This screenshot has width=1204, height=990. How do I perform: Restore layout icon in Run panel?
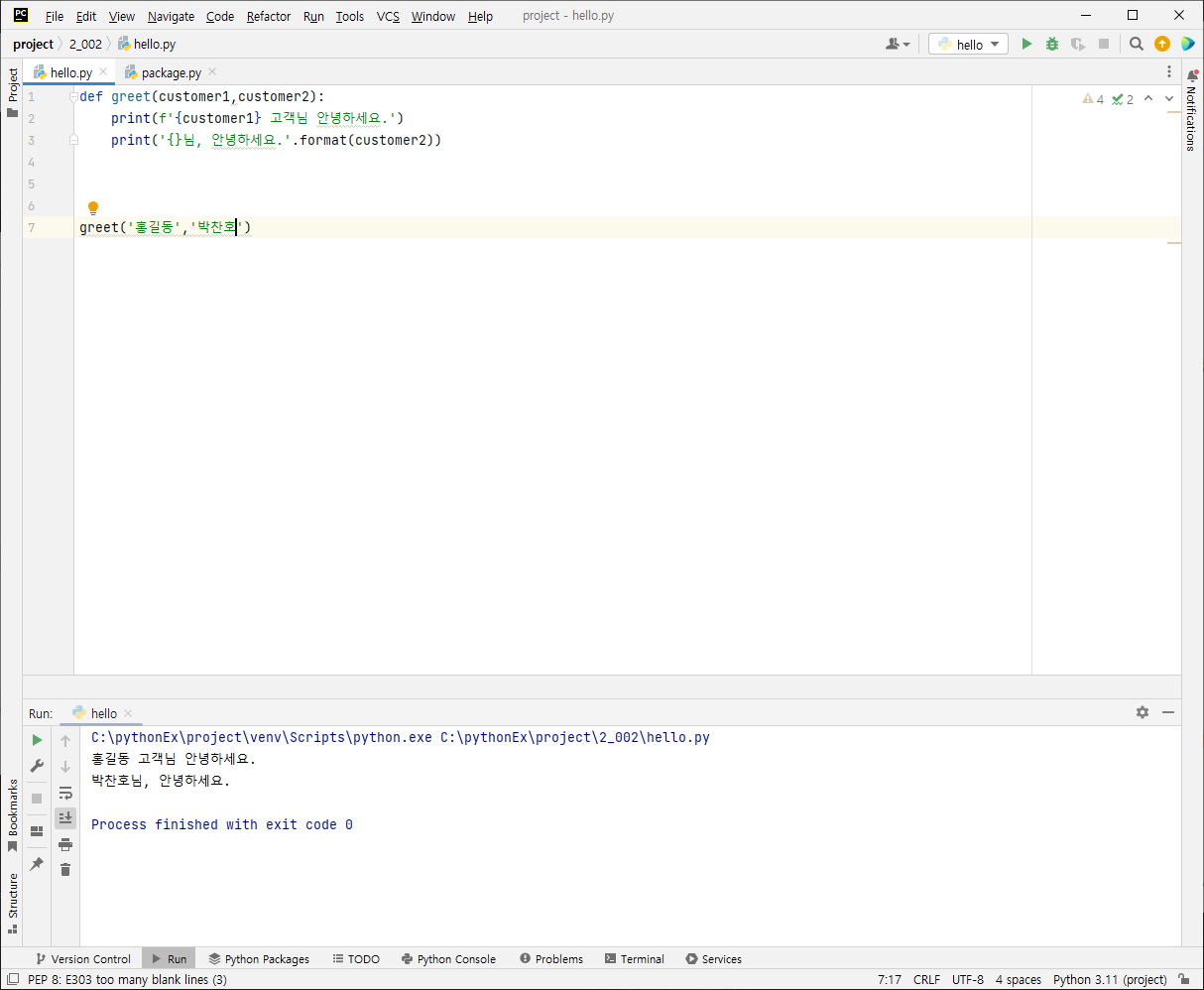pos(37,831)
